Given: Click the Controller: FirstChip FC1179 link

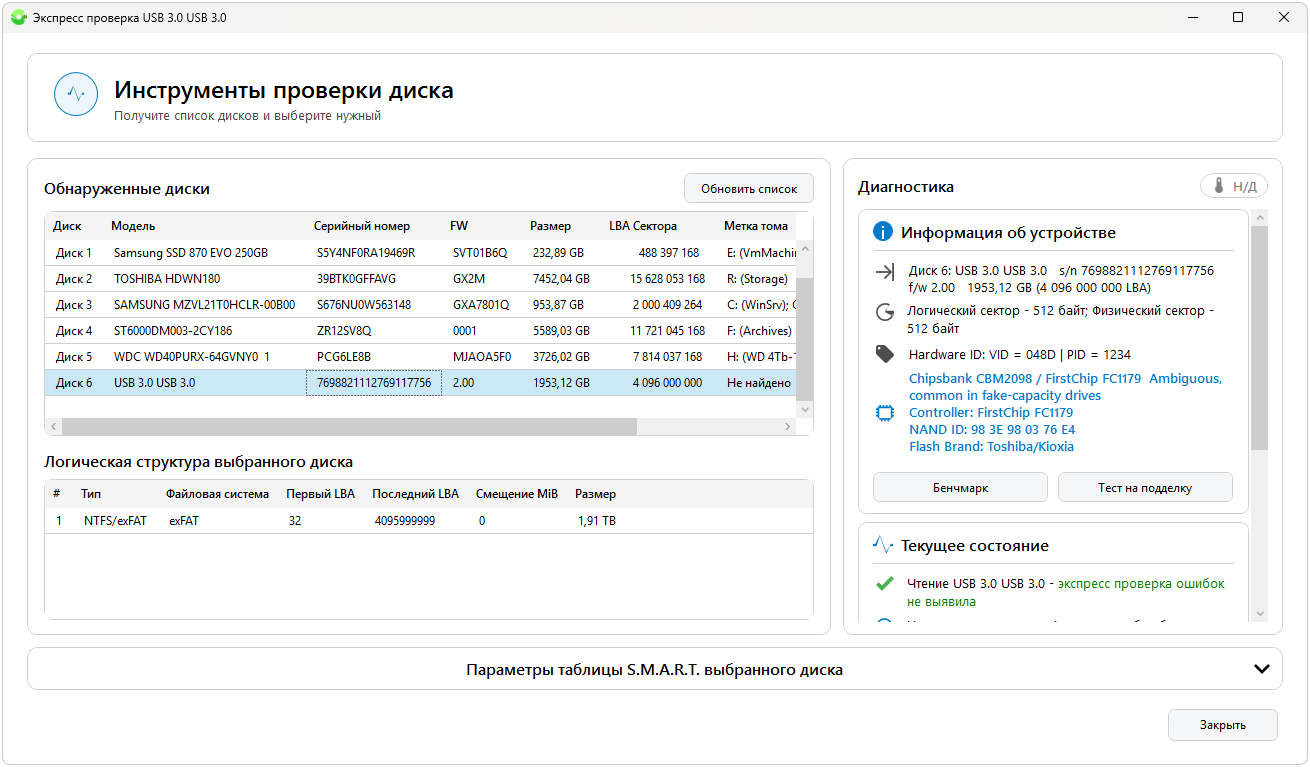Looking at the screenshot, I should (991, 412).
